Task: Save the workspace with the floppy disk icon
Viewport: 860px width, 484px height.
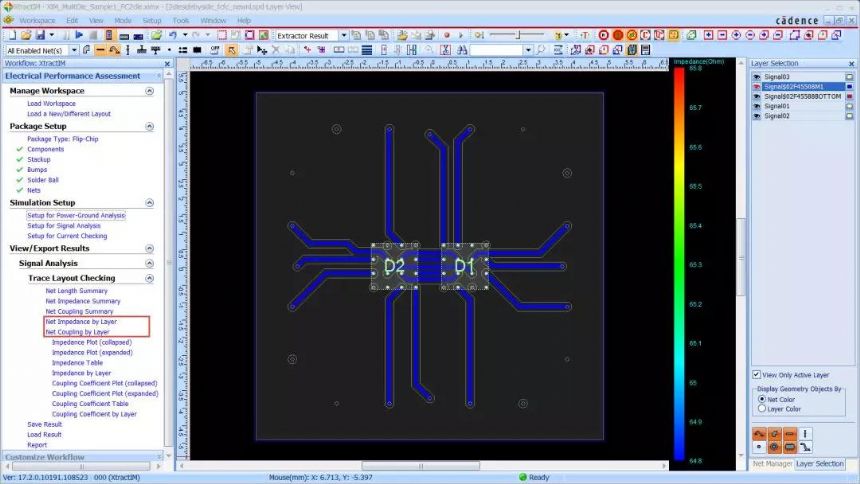Action: [40, 35]
